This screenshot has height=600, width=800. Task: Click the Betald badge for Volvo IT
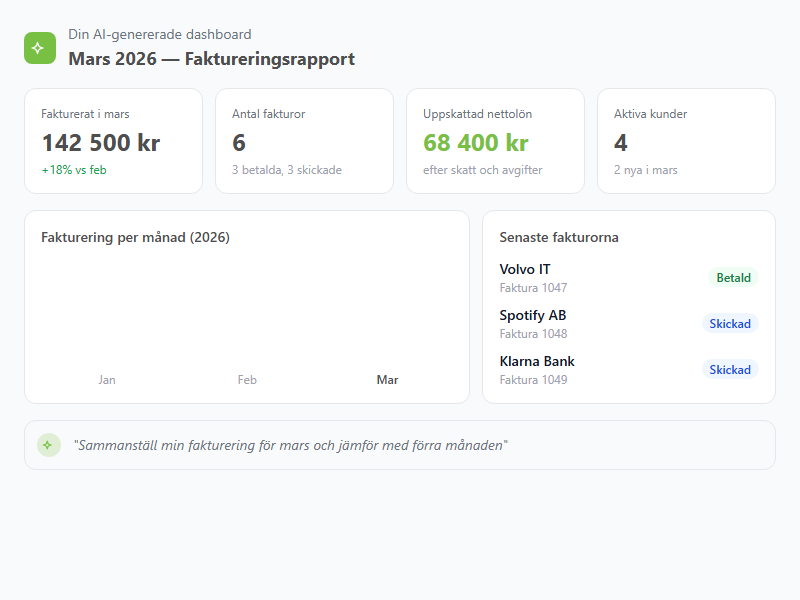732,277
